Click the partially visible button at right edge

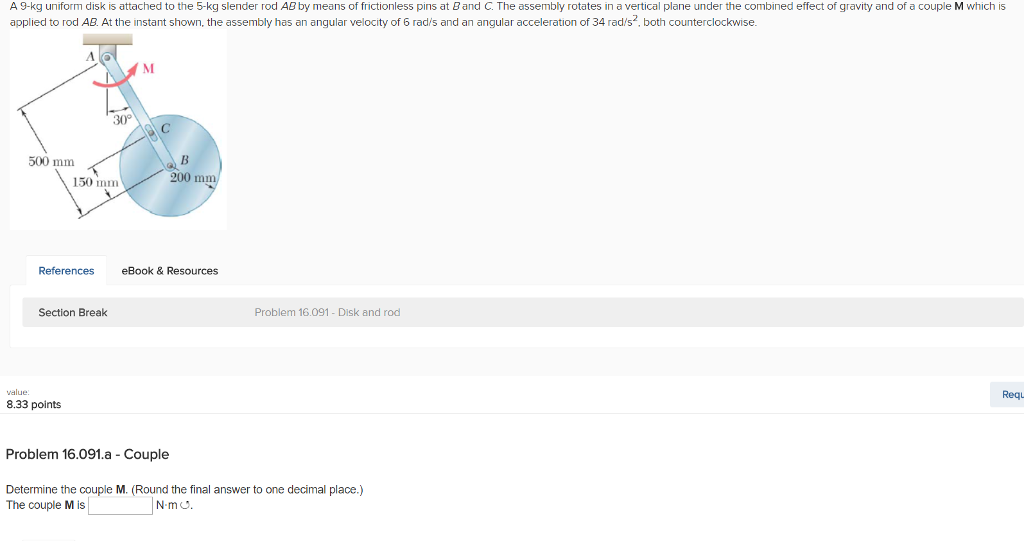(x=1012, y=395)
